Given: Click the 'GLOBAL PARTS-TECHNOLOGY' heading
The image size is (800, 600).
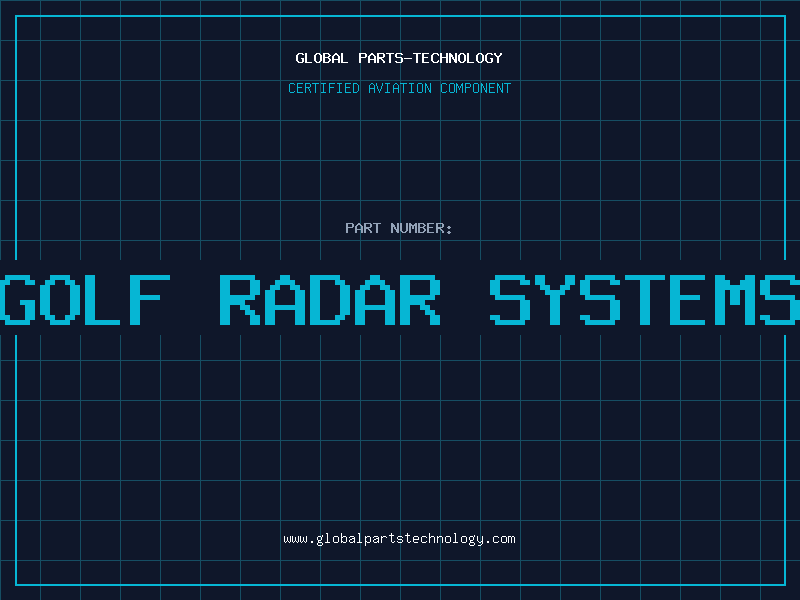Looking at the screenshot, I should [x=399, y=58].
